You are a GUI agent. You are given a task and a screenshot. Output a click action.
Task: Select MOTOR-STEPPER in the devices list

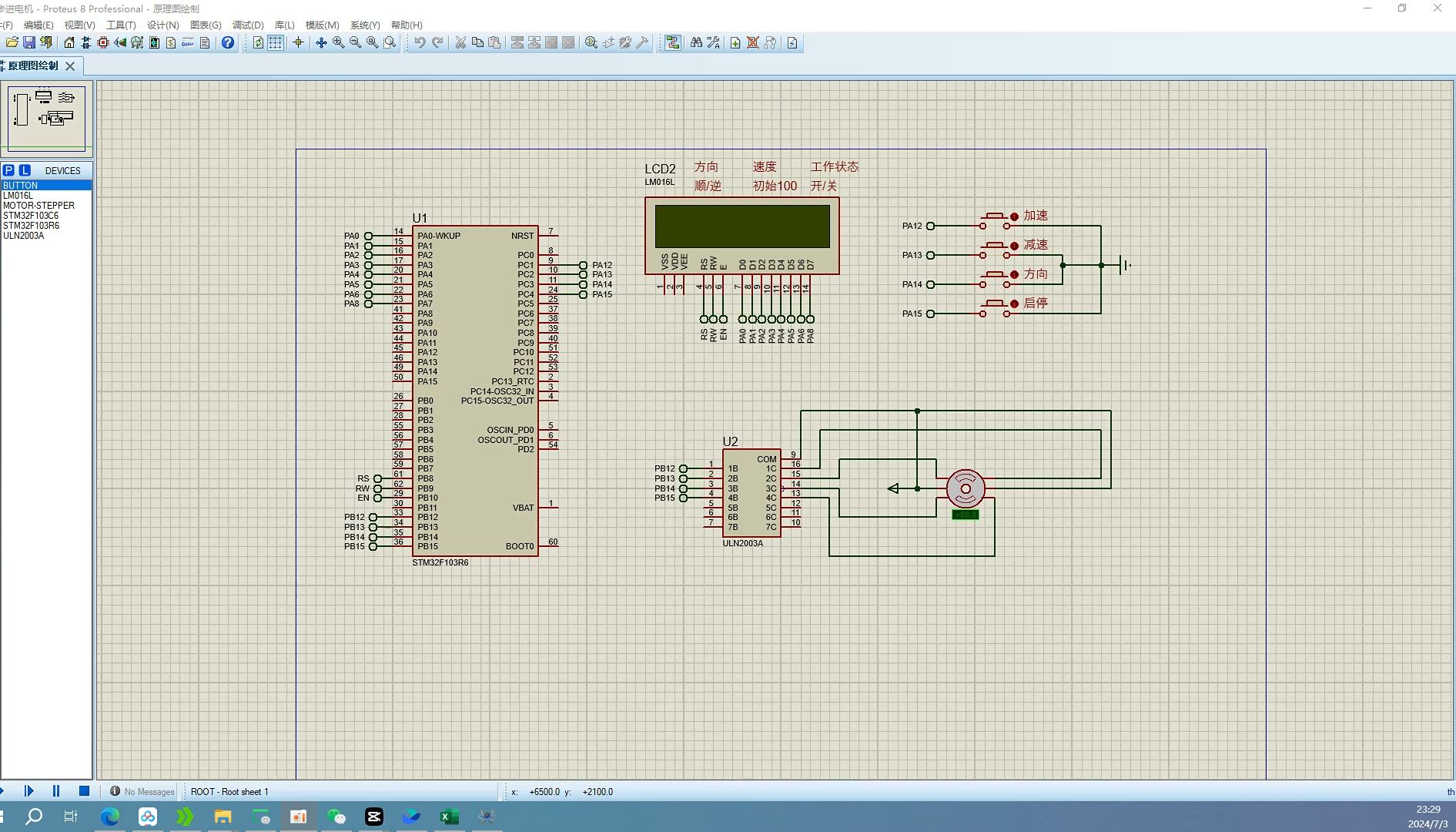click(x=46, y=206)
